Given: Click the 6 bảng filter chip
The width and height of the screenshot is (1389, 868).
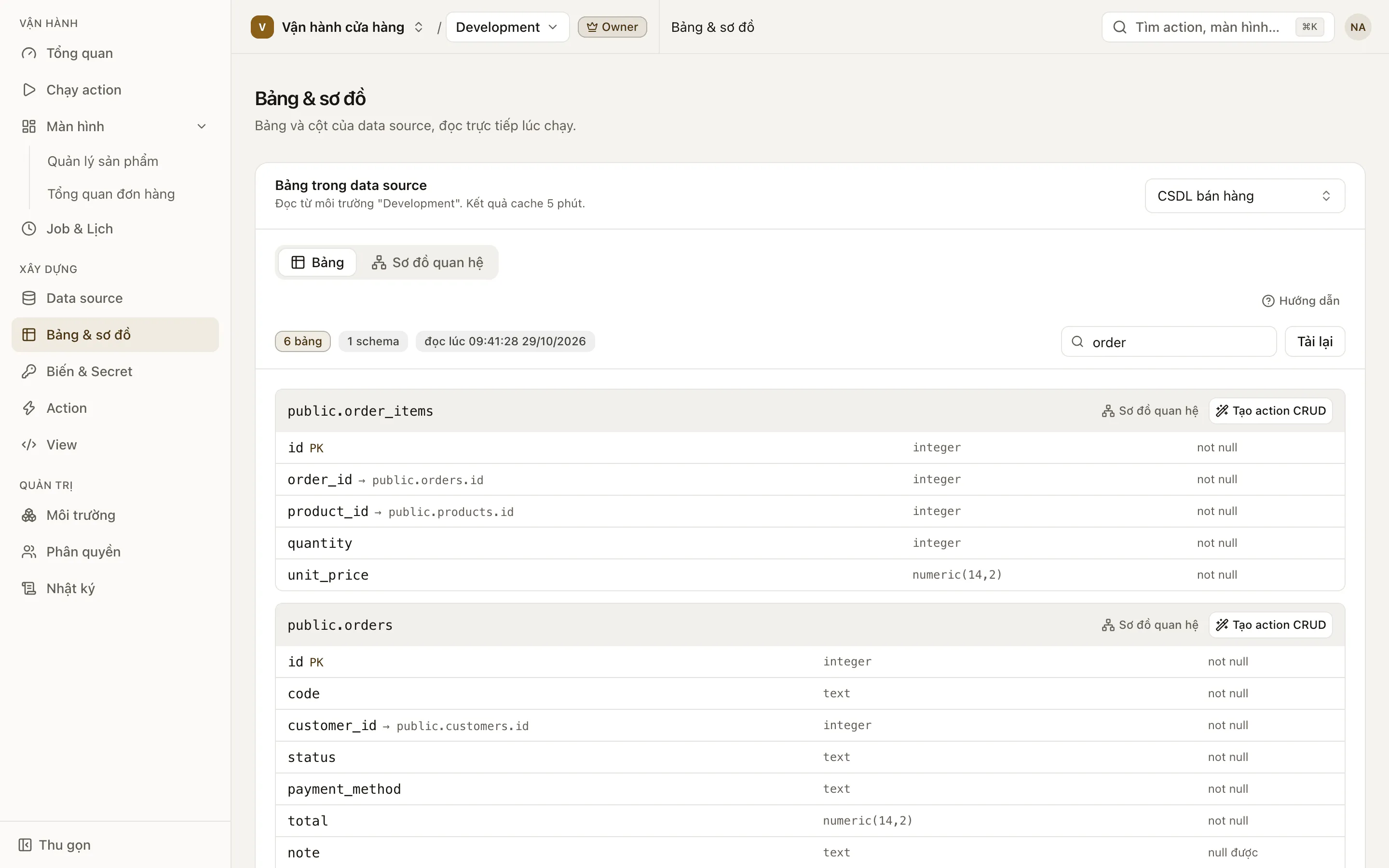Looking at the screenshot, I should point(302,341).
